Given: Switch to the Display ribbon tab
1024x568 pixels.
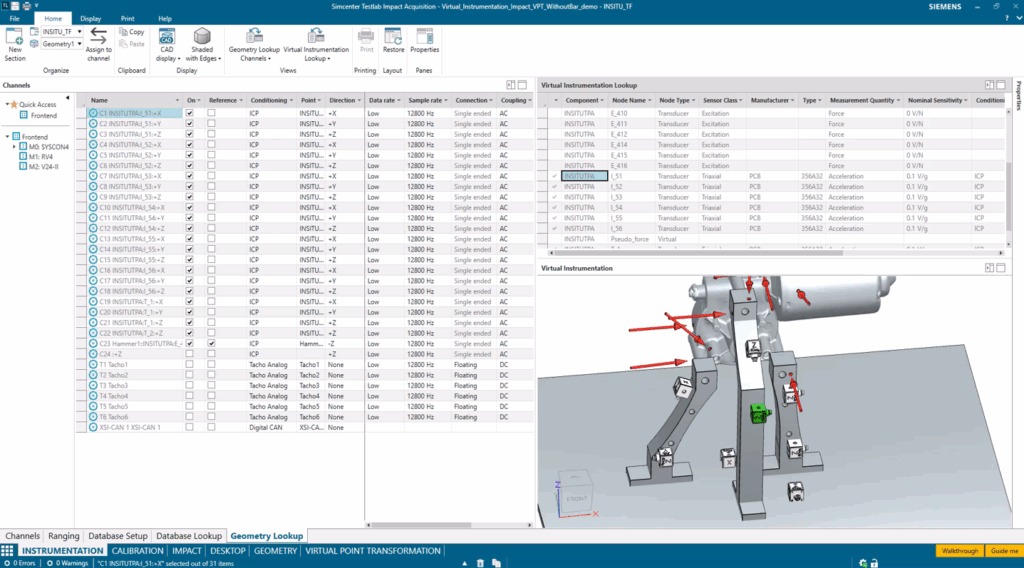Looking at the screenshot, I should (90, 19).
